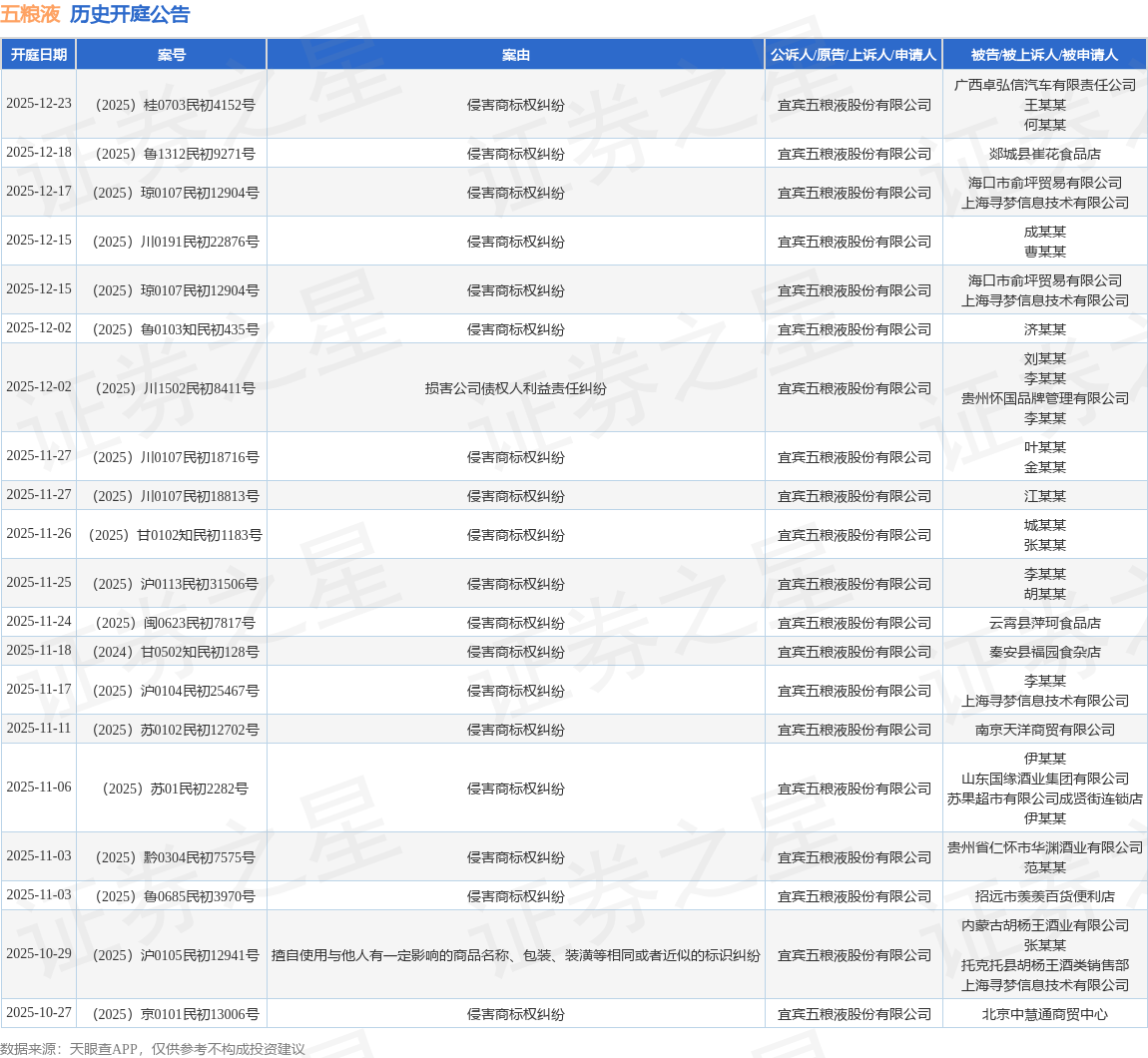The height and width of the screenshot is (1058, 1148).
Task: Click defendant 招远市羡羡百货便利店
Action: (1045, 897)
